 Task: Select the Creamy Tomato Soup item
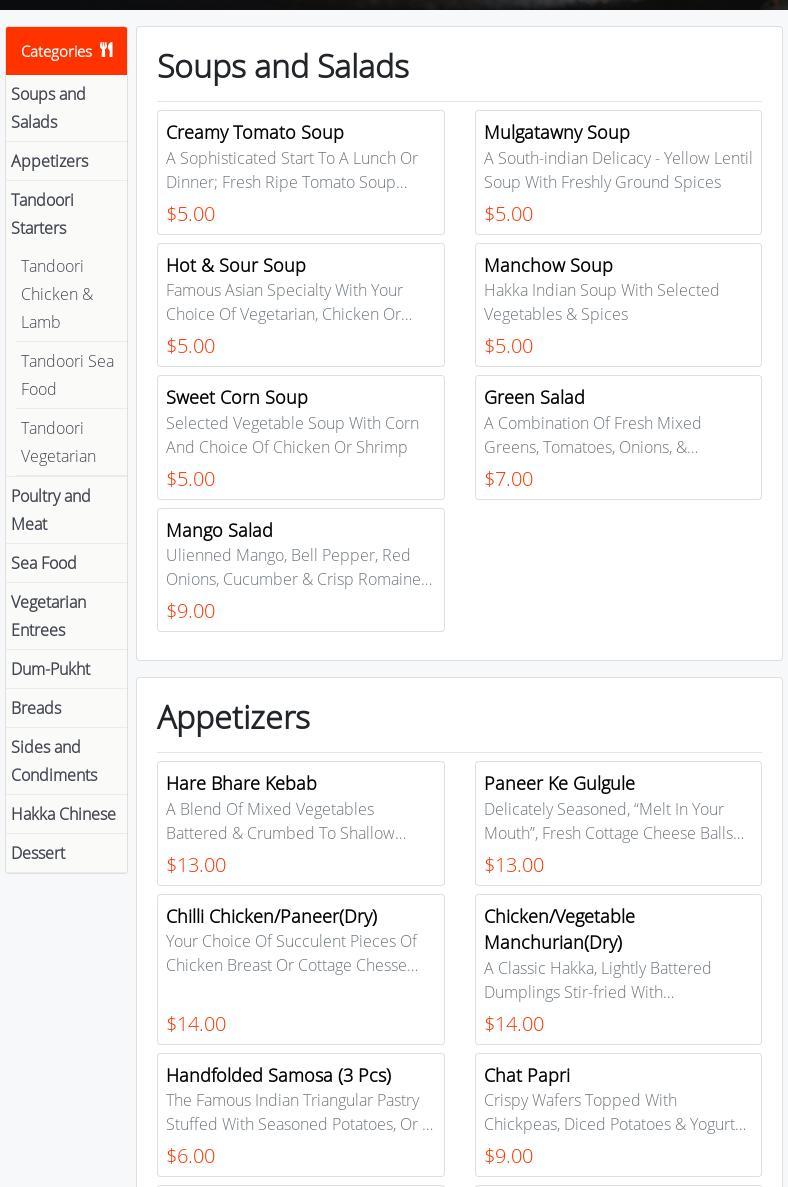pyautogui.click(x=300, y=172)
